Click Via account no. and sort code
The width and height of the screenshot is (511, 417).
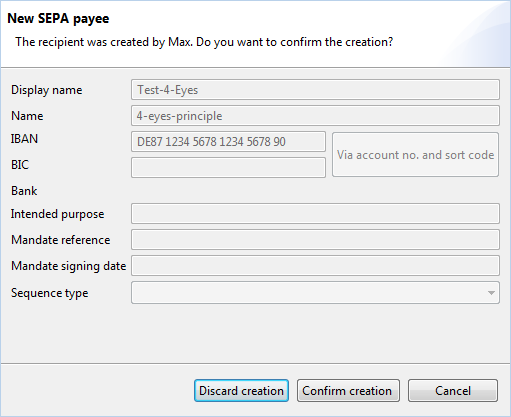point(415,155)
